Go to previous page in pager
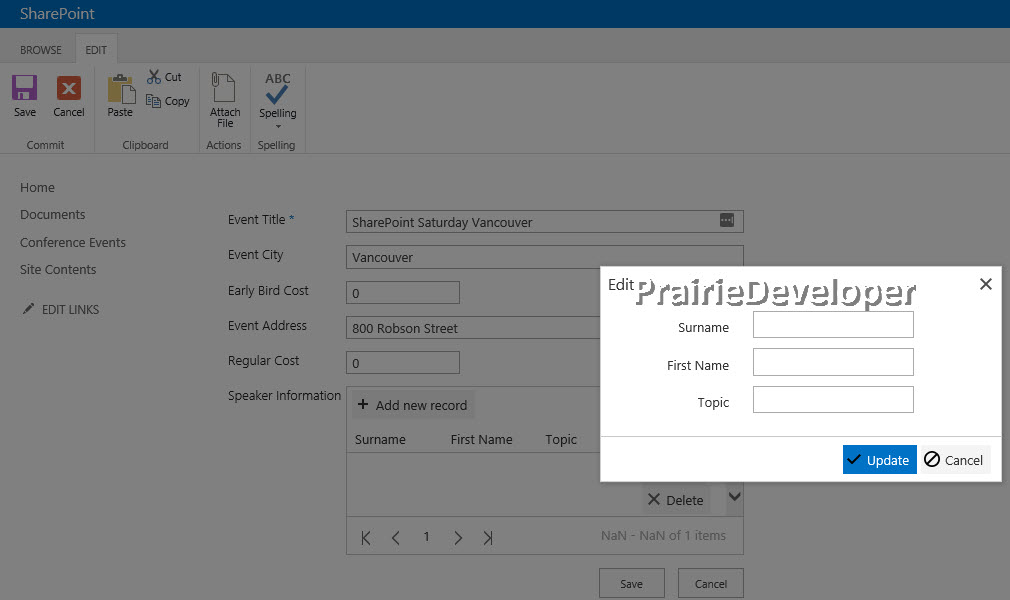Viewport: 1010px width, 600px height. tap(395, 537)
